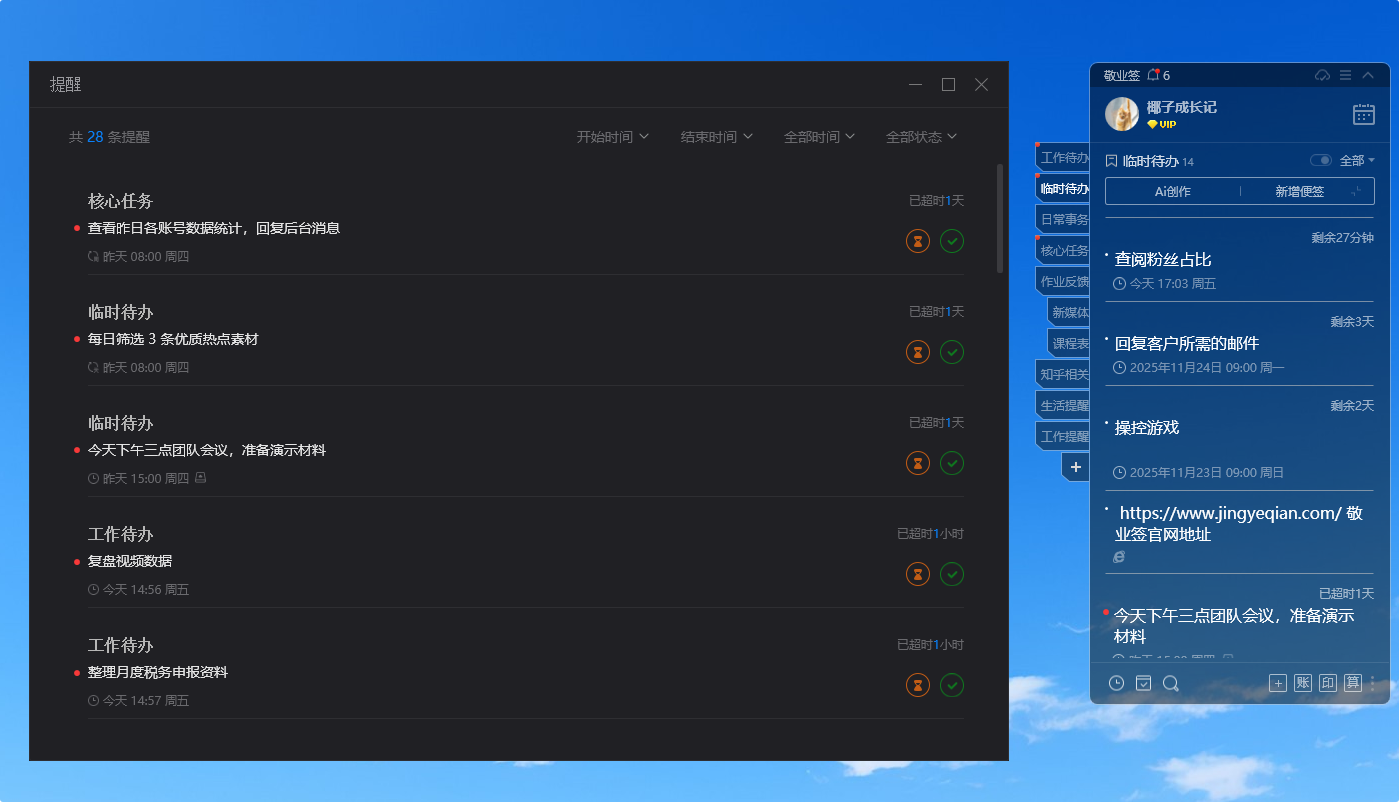This screenshot has width=1399, height=802.
Task: Delay the 今天下午三点团队会议 reminder in 提醒 window
Action: coord(918,463)
